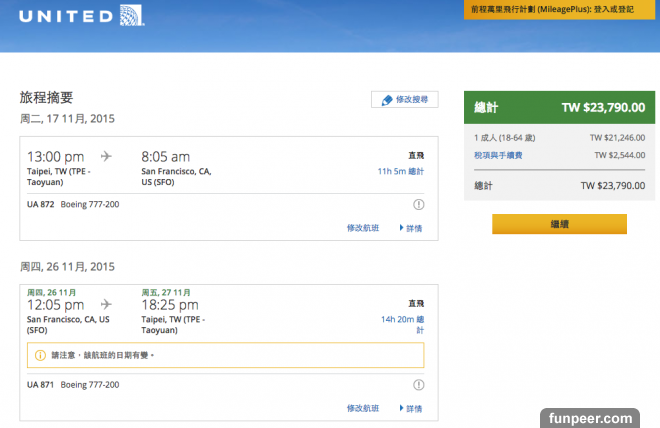Click the 修改搜尋 button
660x428 pixels.
pos(405,100)
